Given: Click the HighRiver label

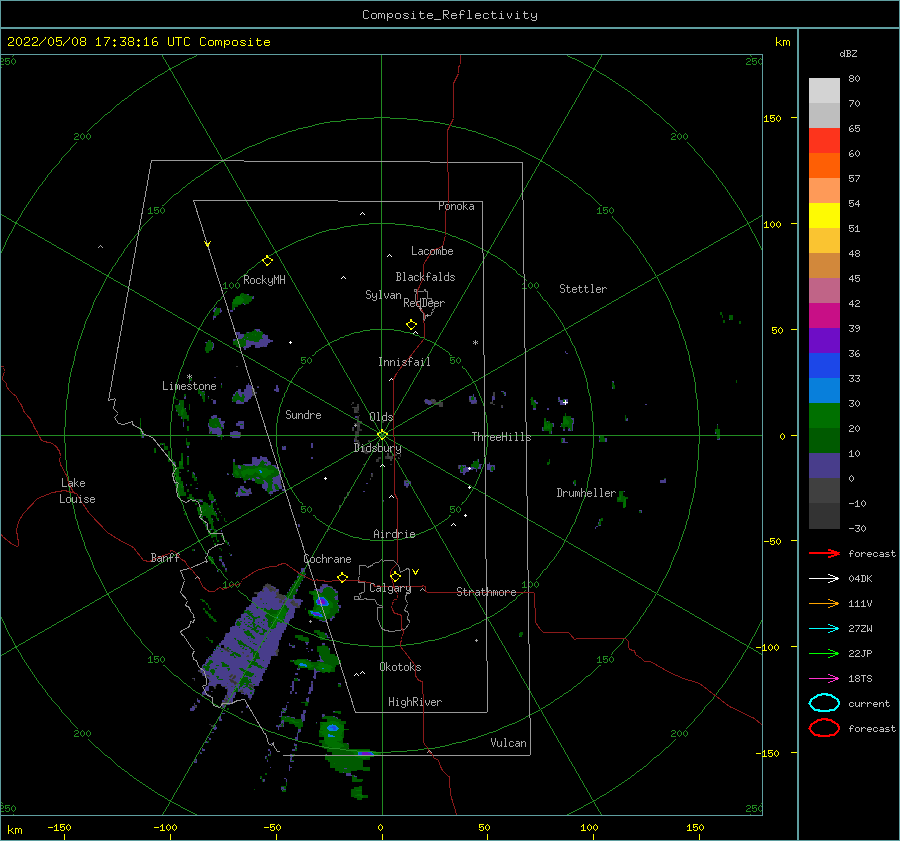Looking at the screenshot, I should (x=415, y=702).
